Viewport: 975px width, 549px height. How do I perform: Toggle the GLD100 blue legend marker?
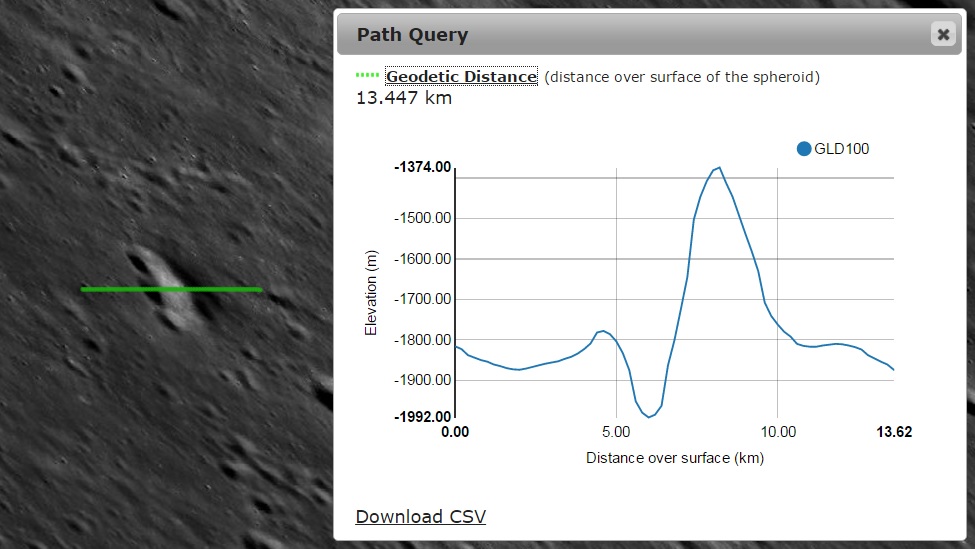tap(804, 149)
